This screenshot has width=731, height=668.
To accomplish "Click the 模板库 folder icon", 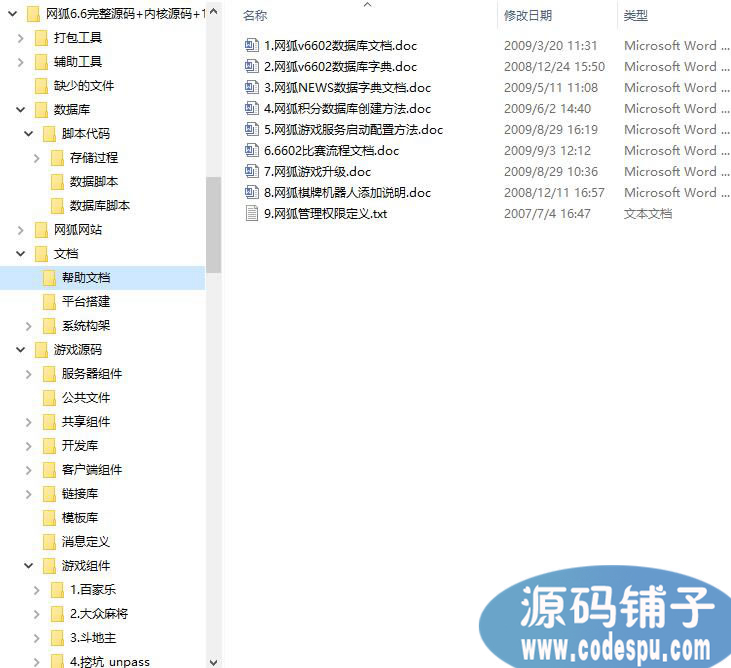I will coord(49,518).
